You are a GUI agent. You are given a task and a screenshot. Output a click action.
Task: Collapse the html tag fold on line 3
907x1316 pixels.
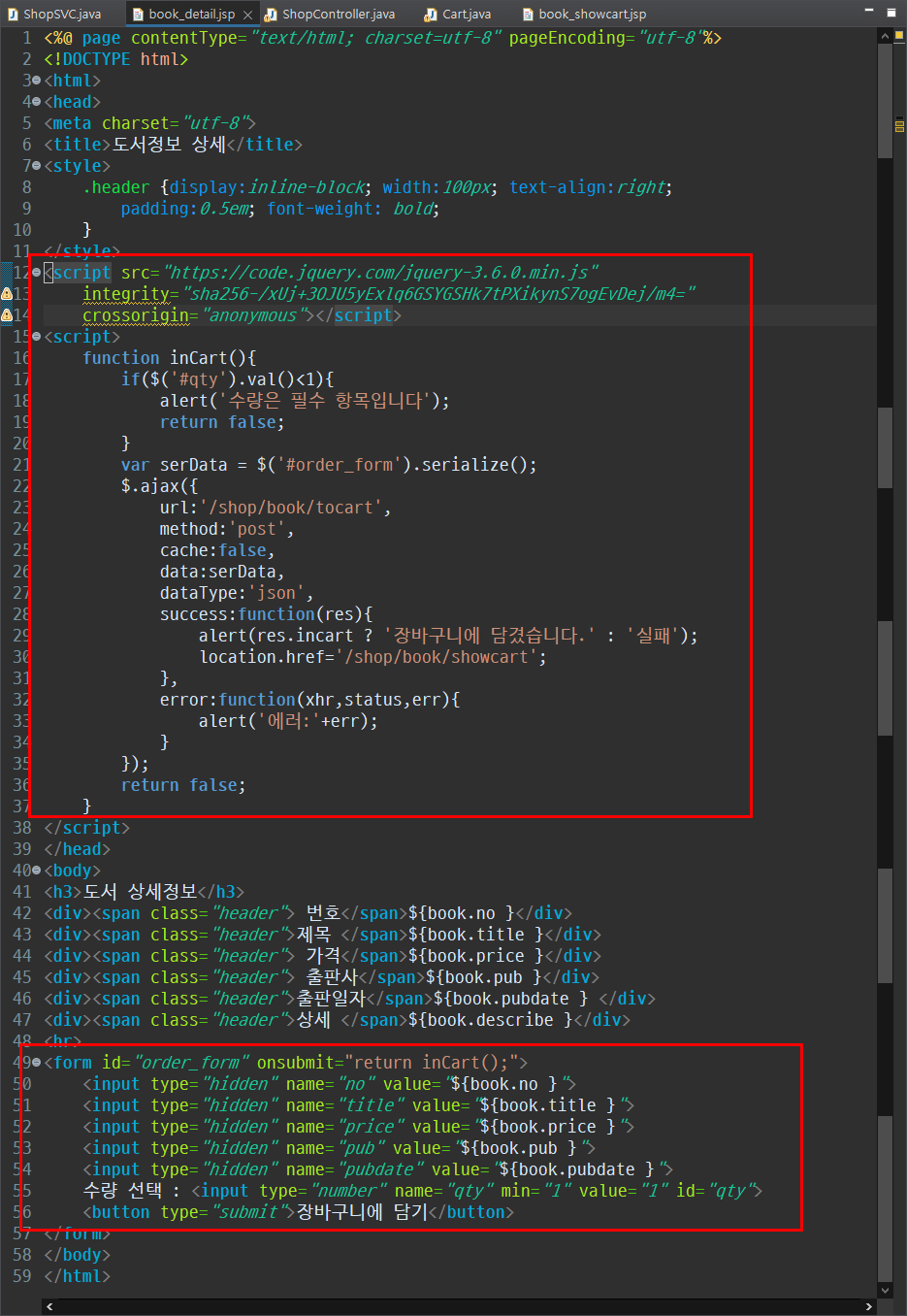36,81
